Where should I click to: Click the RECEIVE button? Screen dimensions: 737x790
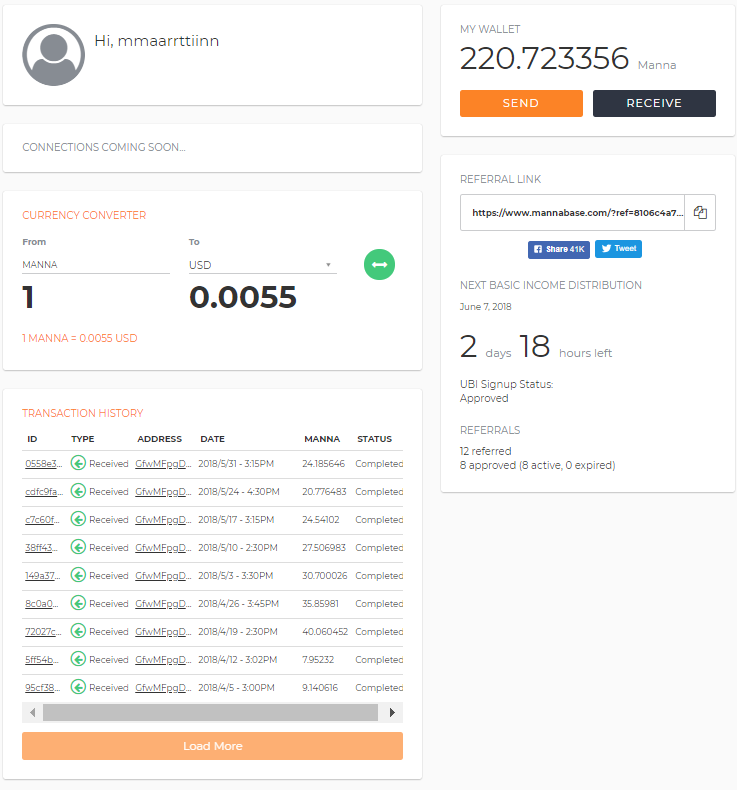pyautogui.click(x=654, y=103)
